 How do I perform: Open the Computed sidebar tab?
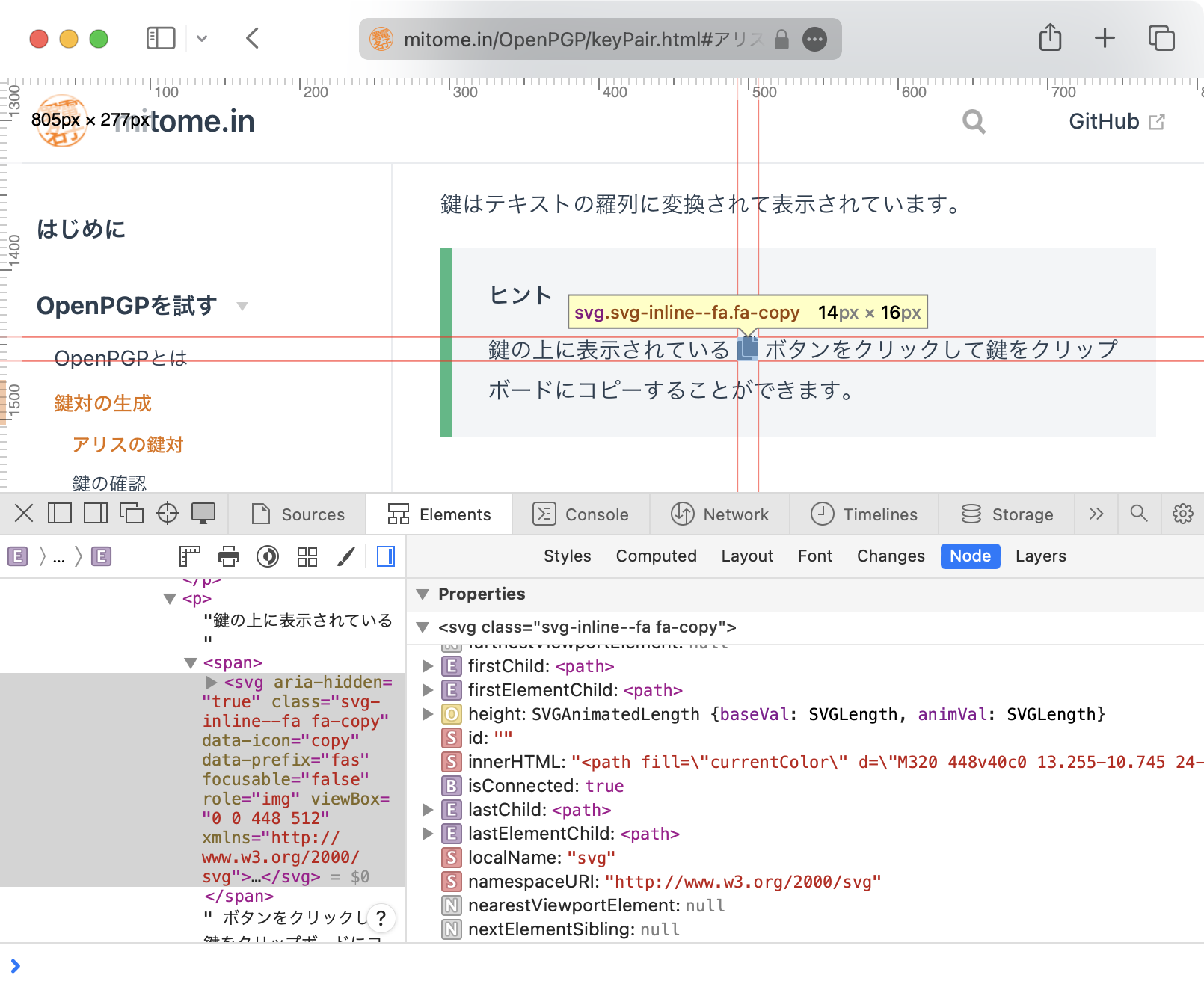(657, 556)
